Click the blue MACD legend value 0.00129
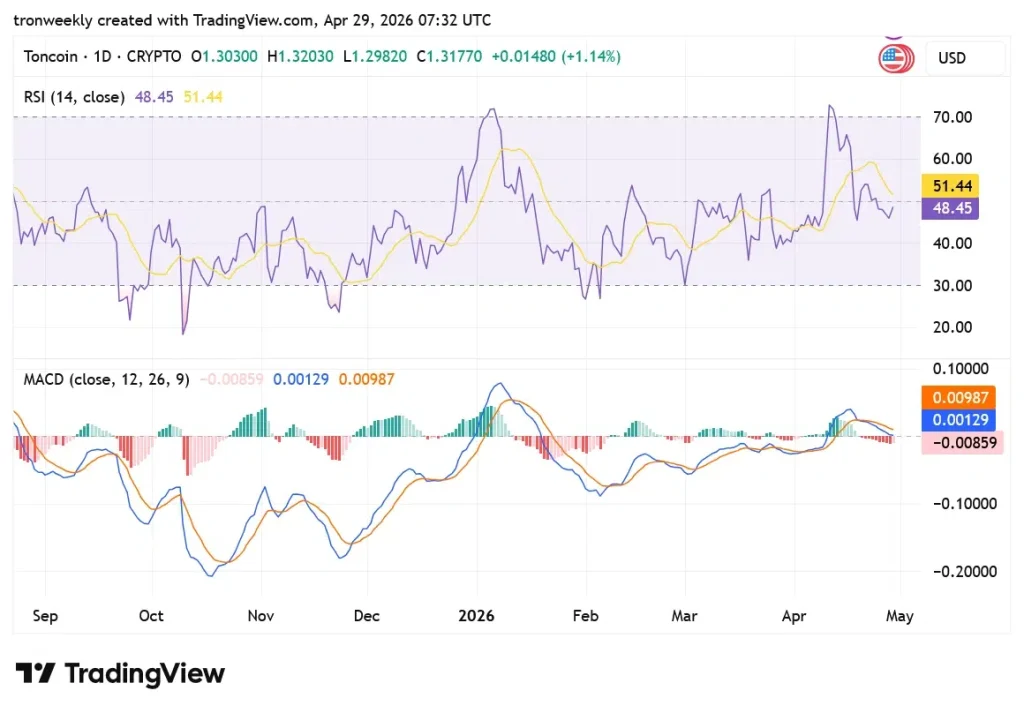The width and height of the screenshot is (1024, 713). [300, 379]
